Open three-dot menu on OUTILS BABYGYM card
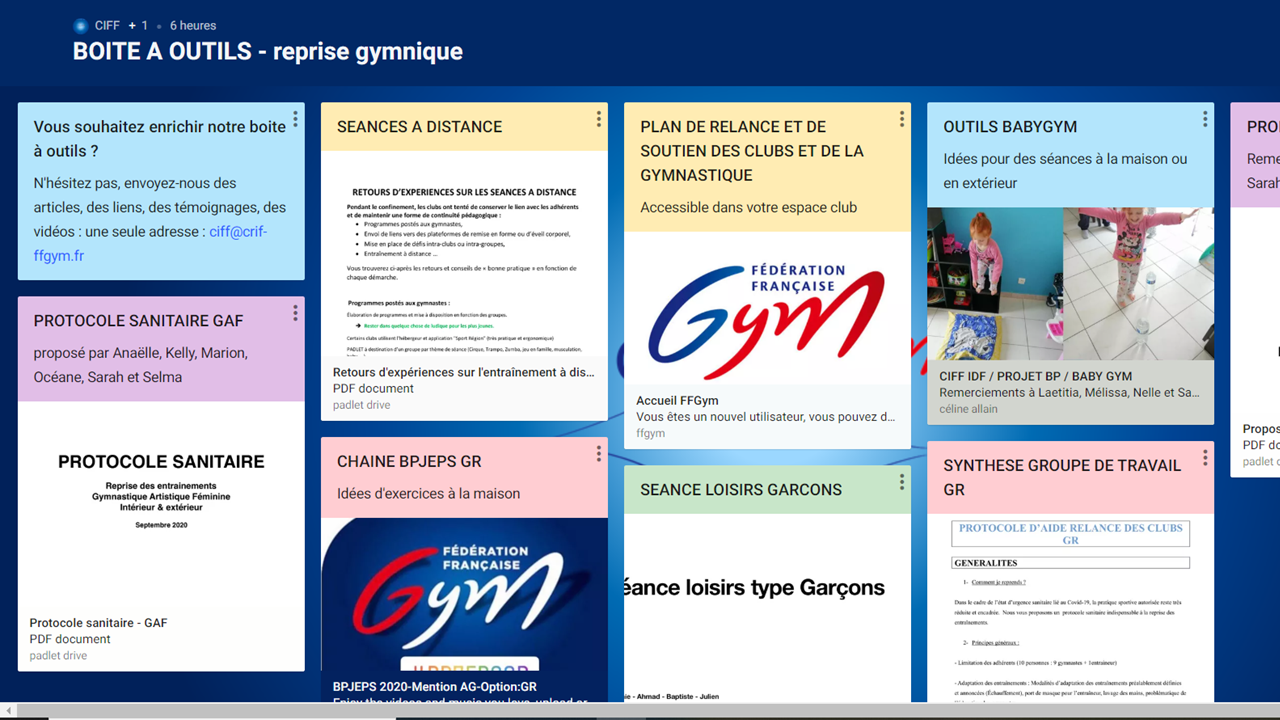 point(1205,119)
